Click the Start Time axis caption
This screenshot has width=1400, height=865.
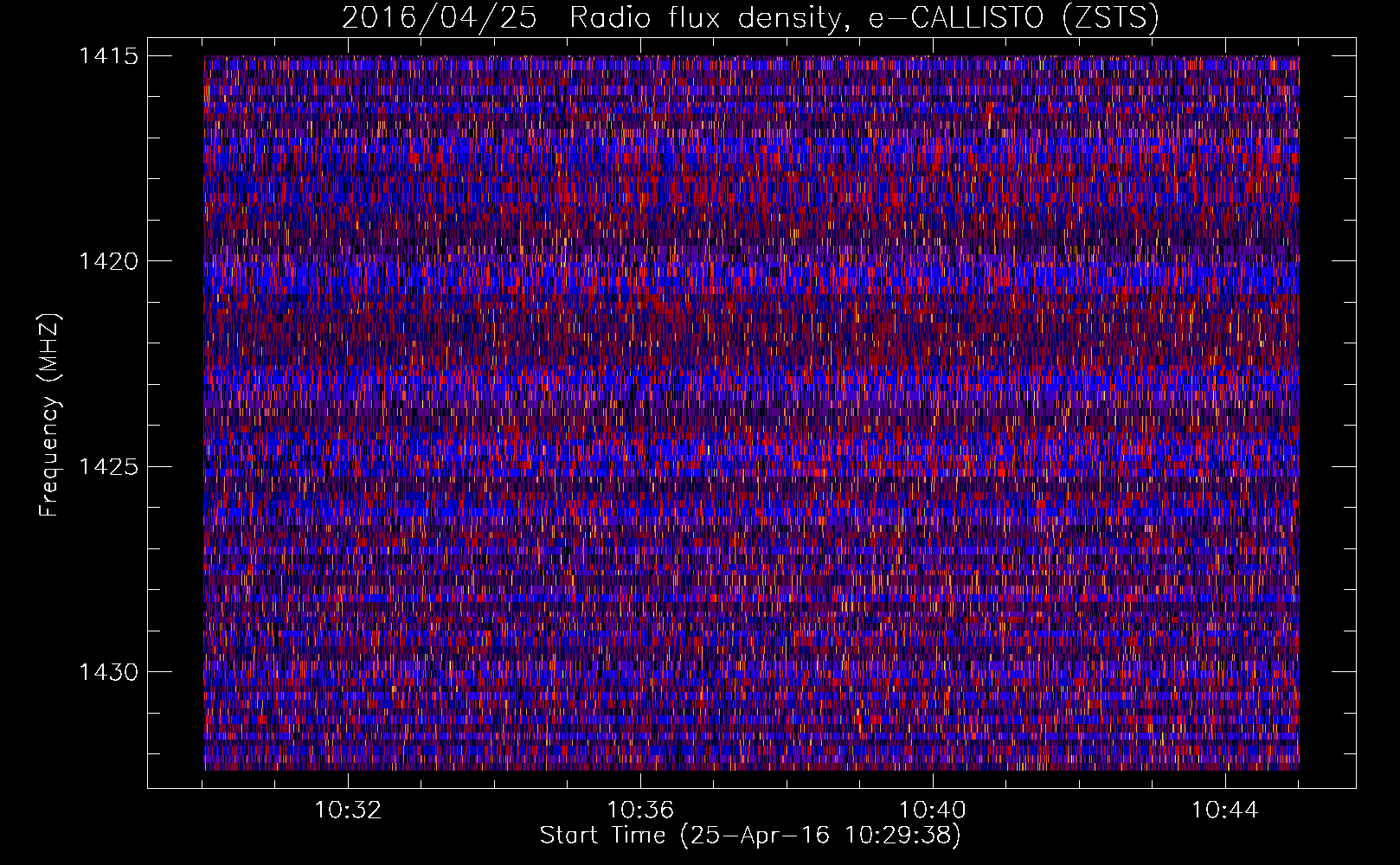pyautogui.click(x=750, y=836)
